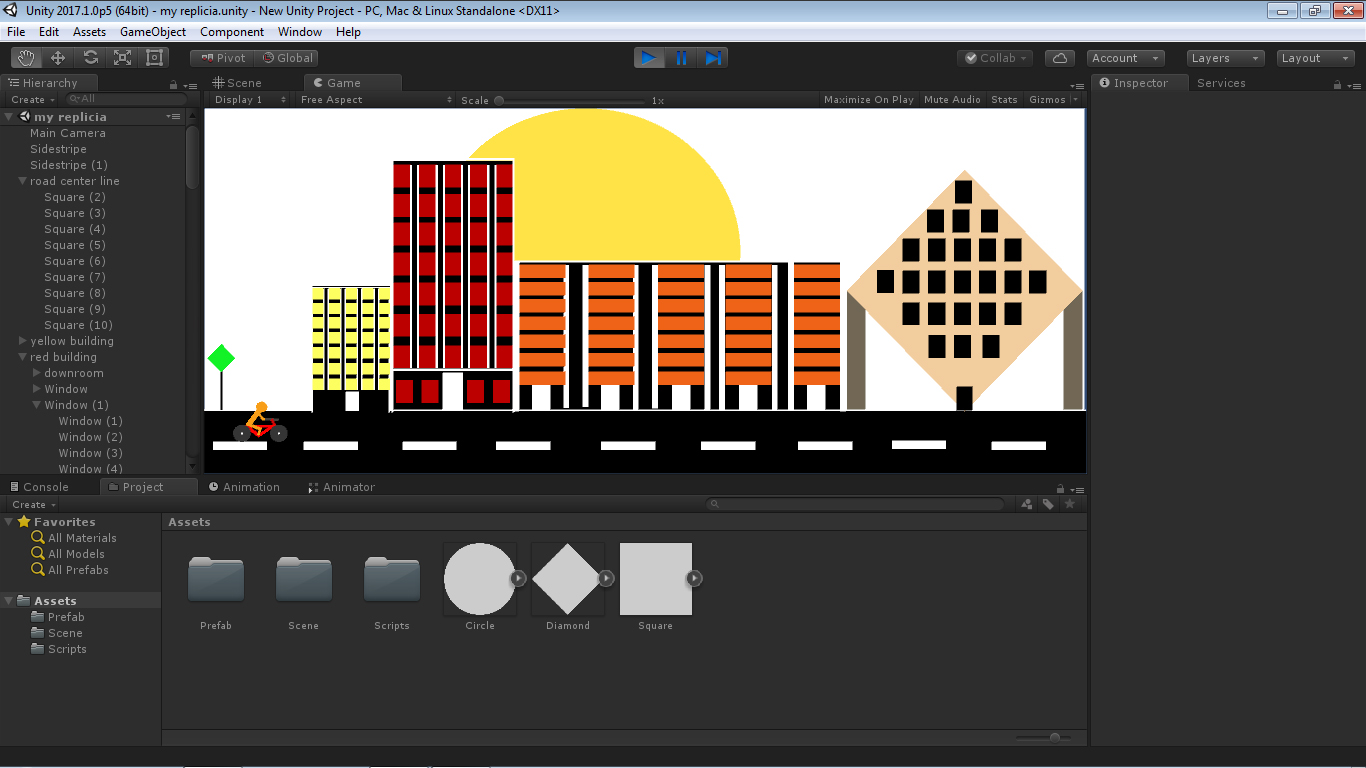Select the Move tool
Screen dimensions: 1366x768
pos(58,58)
